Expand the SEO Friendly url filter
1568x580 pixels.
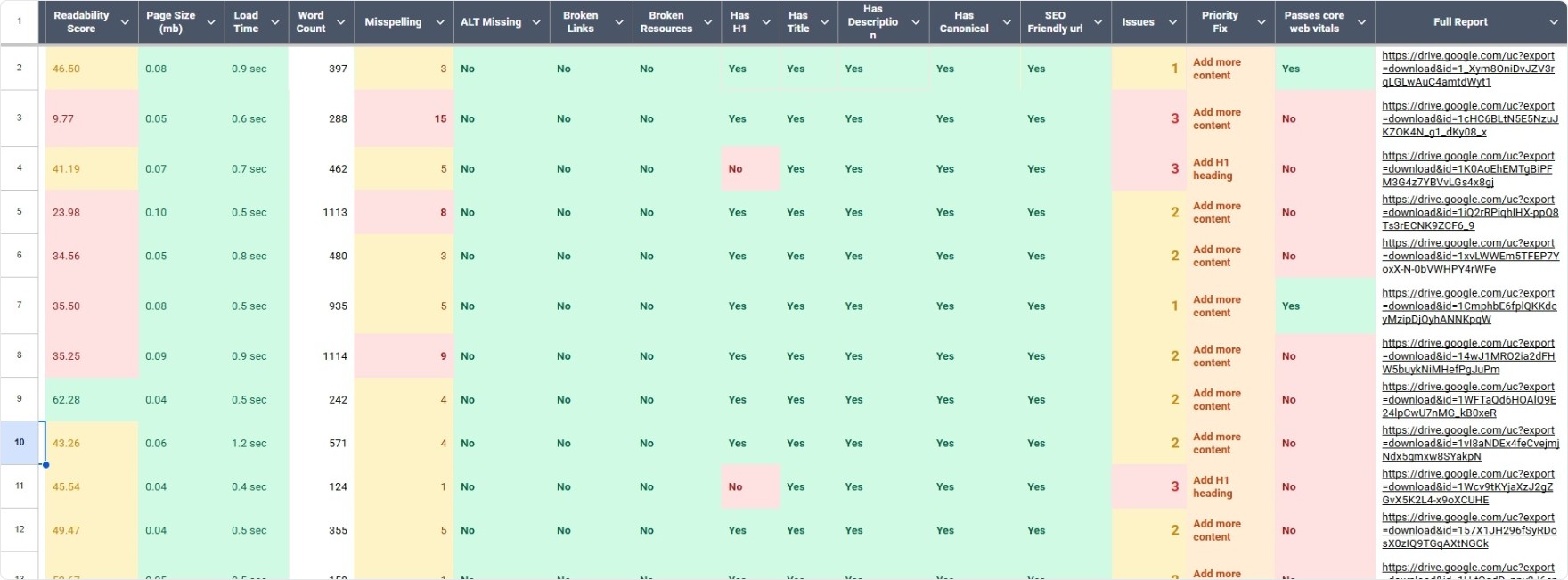pyautogui.click(x=1098, y=22)
